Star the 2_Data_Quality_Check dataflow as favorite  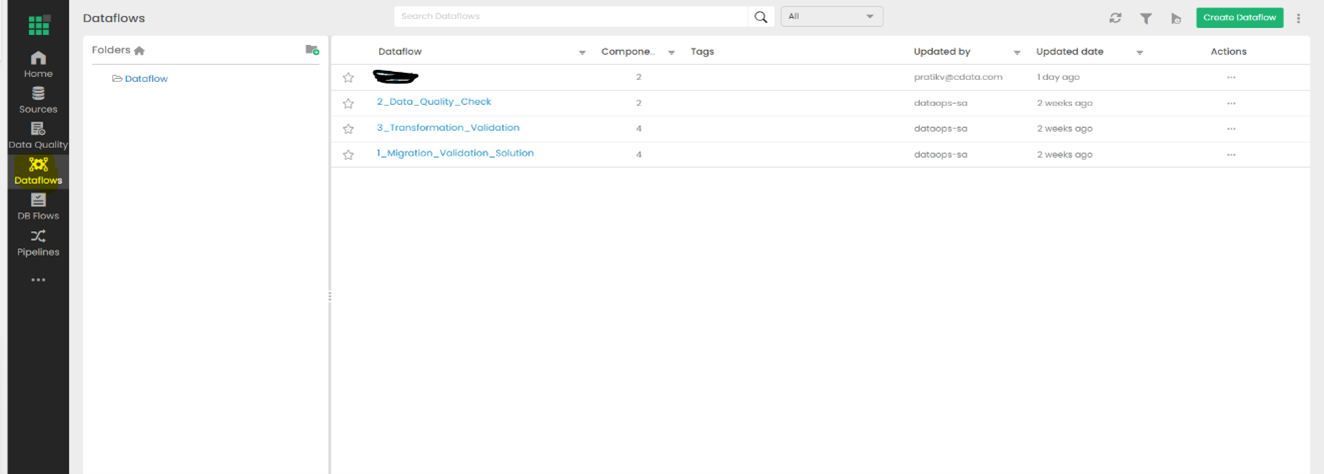click(348, 103)
